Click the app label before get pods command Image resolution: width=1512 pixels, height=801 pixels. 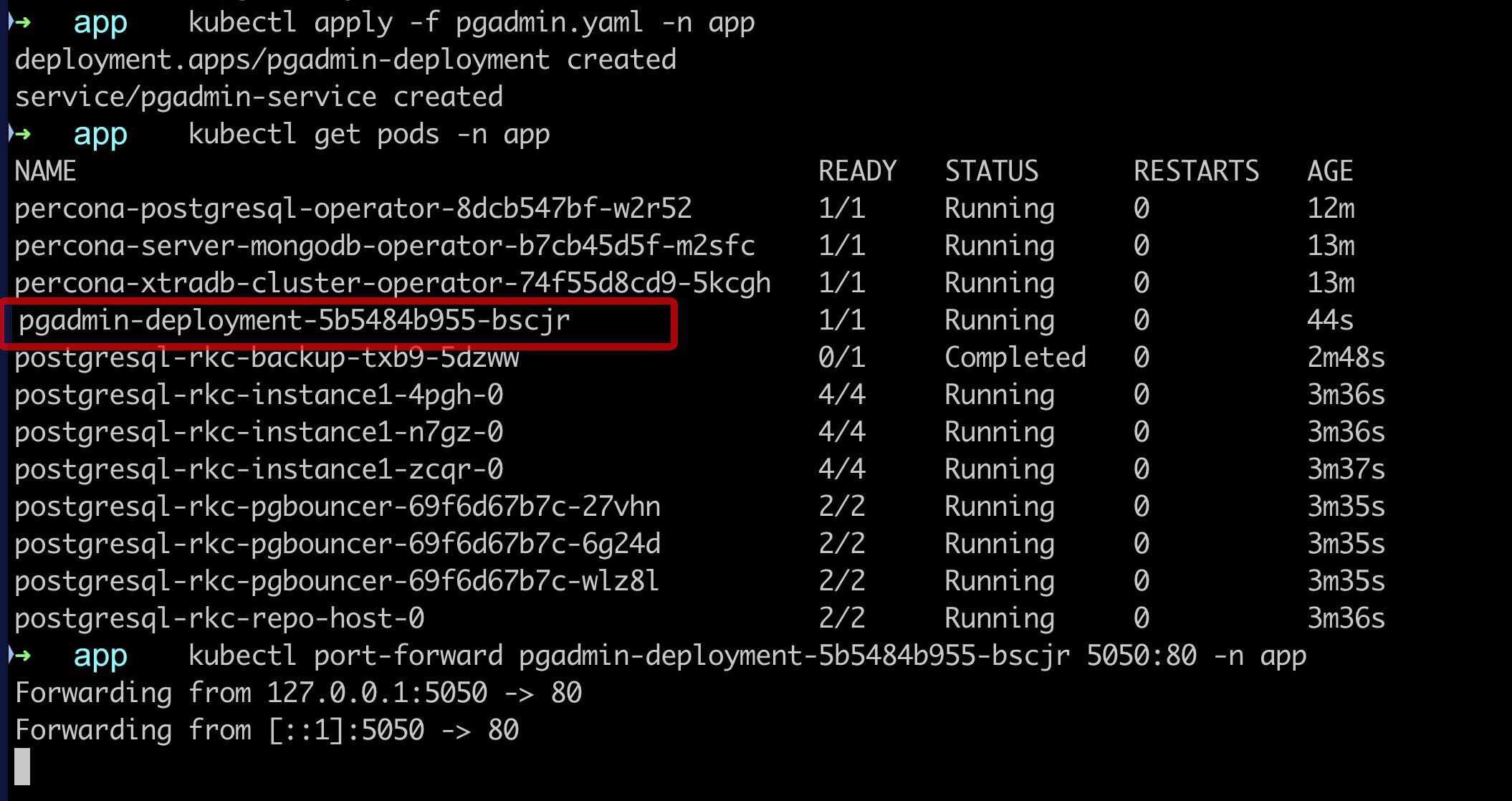(100, 133)
